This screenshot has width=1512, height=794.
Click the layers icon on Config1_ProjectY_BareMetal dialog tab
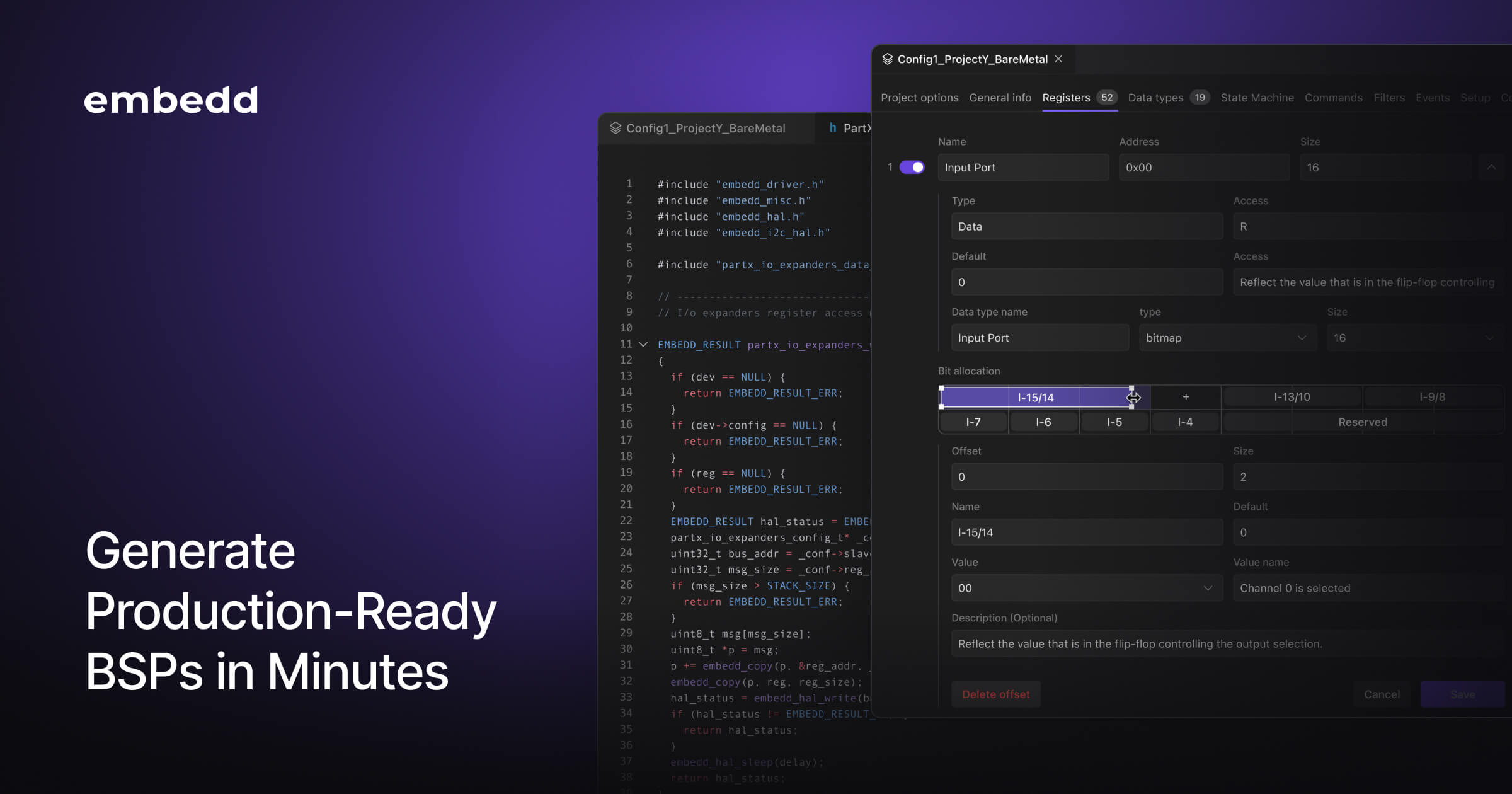click(x=887, y=59)
